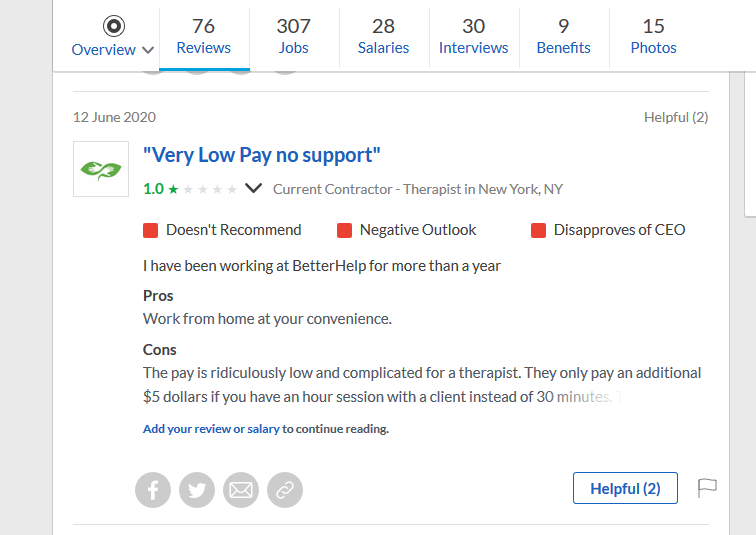This screenshot has width=756, height=535.
Task: Click the Overview target icon
Action: [x=114, y=26]
